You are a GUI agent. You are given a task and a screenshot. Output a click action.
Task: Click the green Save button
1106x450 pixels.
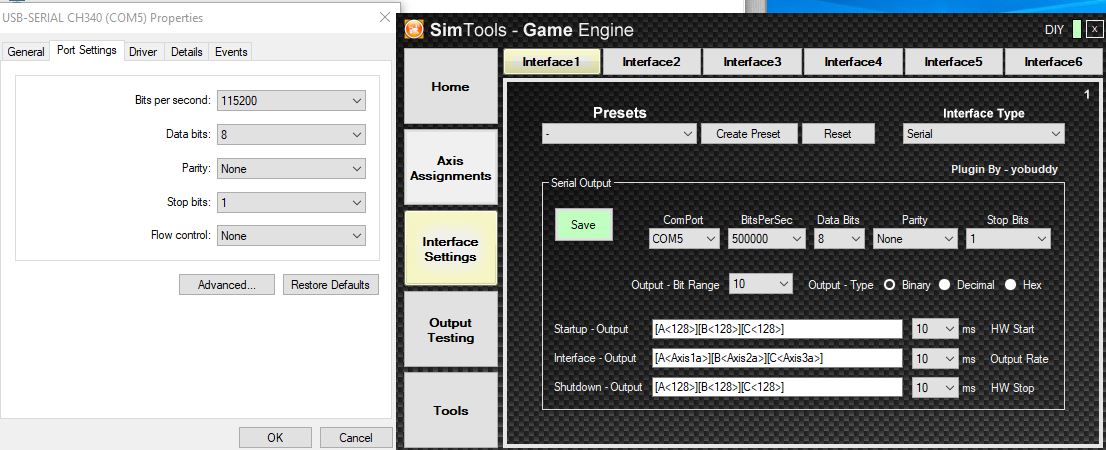tap(583, 224)
